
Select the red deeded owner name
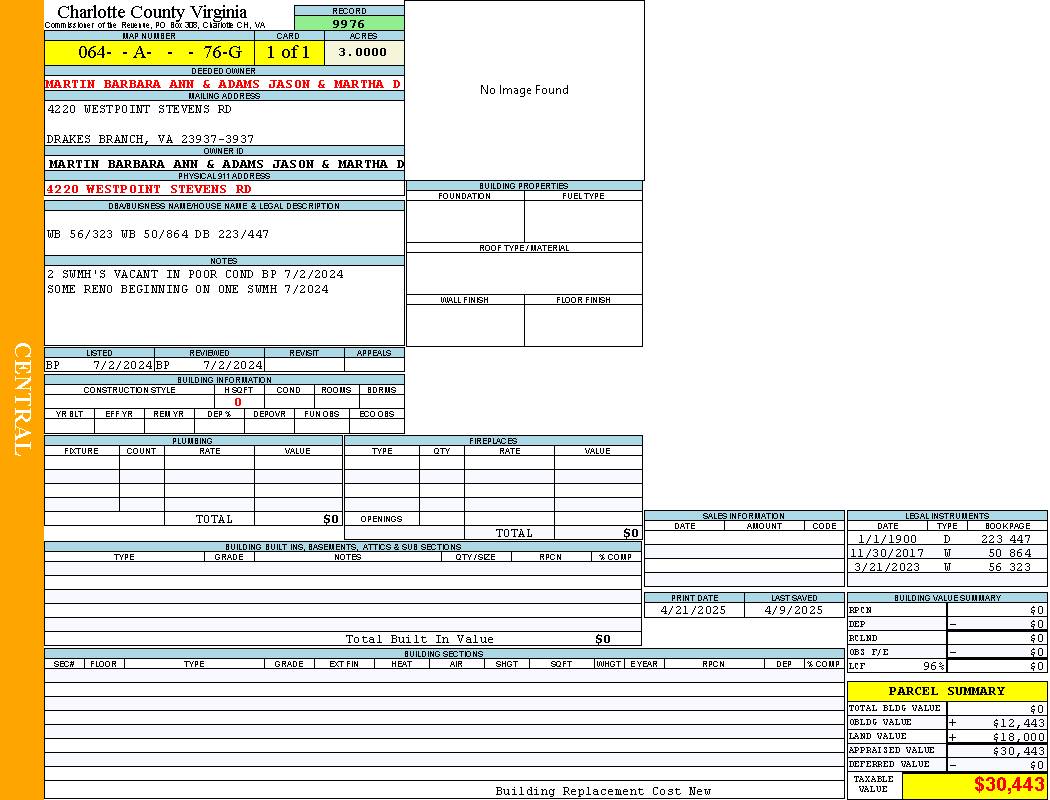pos(223,84)
